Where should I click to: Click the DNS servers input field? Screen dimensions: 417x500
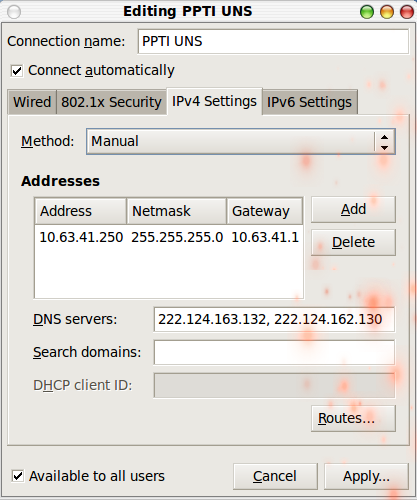point(274,319)
